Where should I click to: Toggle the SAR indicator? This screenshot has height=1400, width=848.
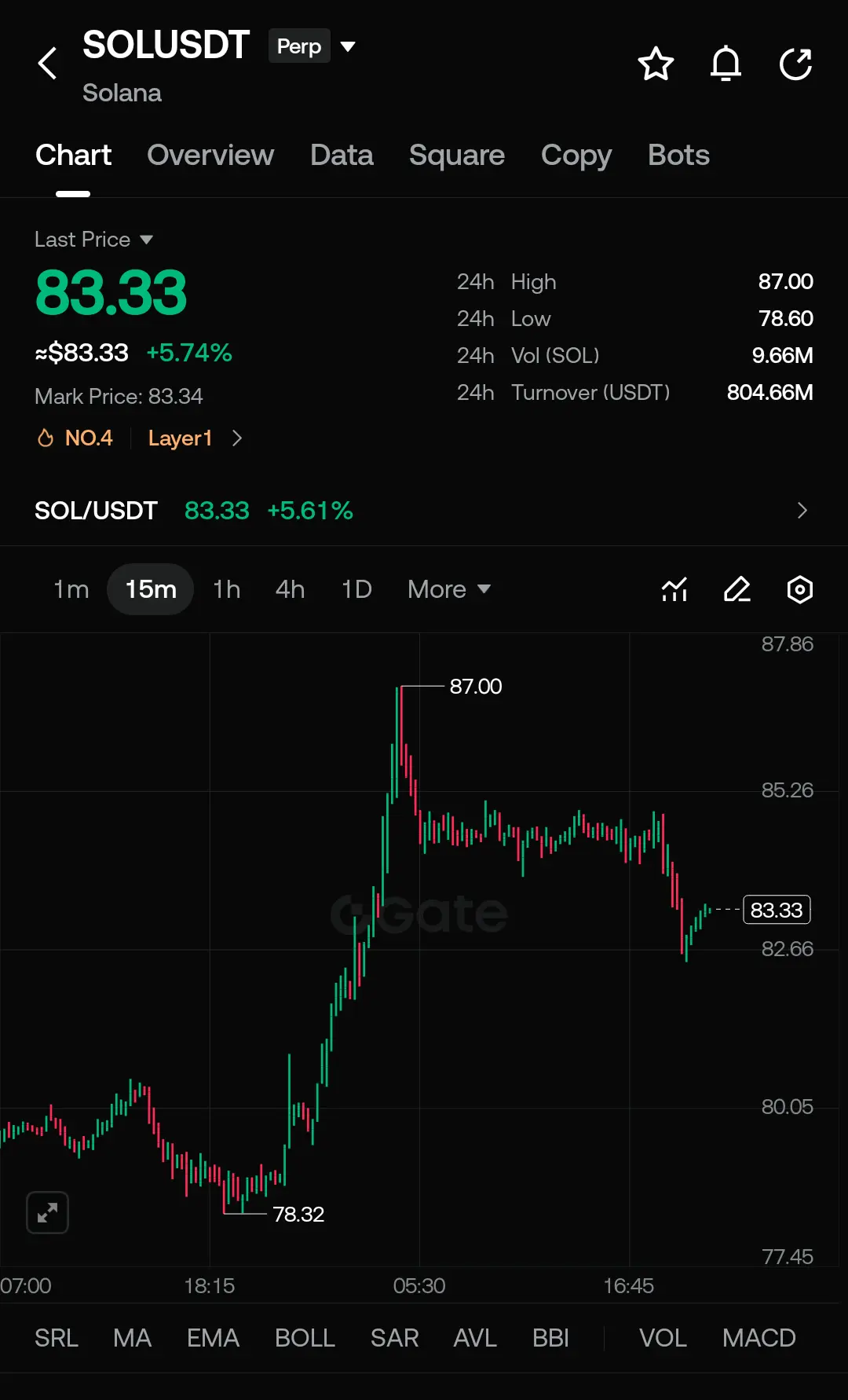click(x=394, y=1338)
